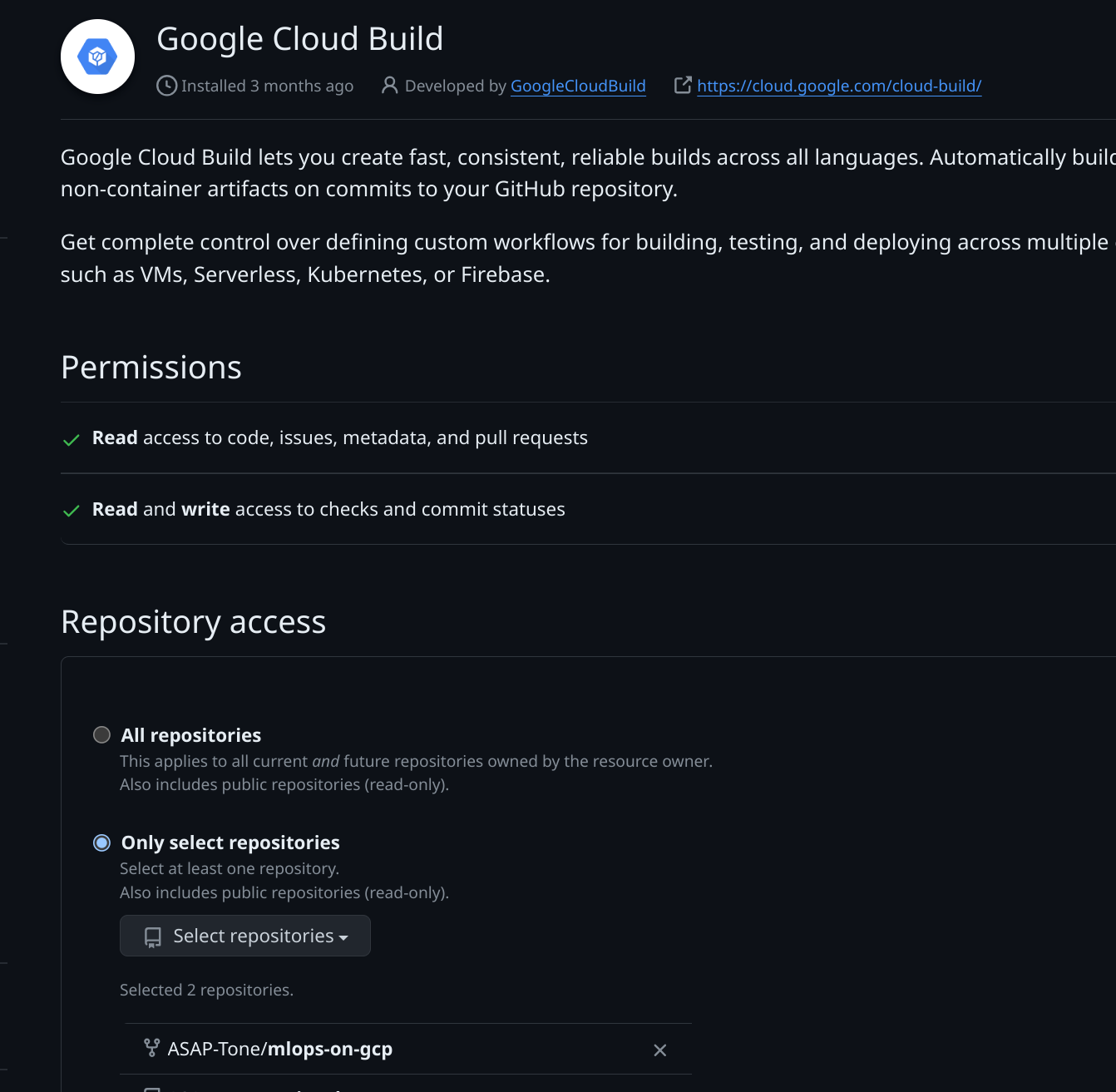1116x1092 pixels.
Task: Click the green checkmark for Read and write access
Action: 72,511
